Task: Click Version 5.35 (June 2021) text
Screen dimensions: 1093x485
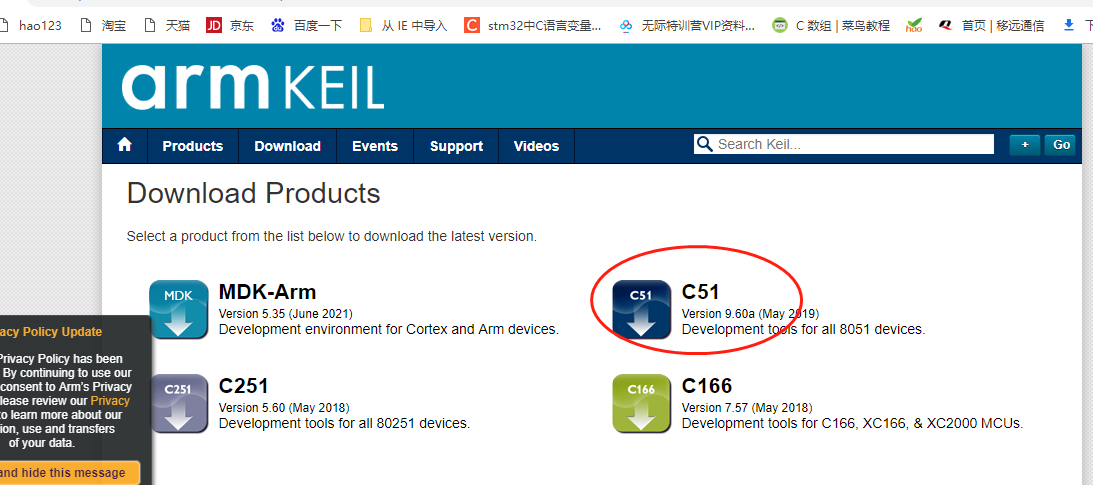Action: (286, 313)
